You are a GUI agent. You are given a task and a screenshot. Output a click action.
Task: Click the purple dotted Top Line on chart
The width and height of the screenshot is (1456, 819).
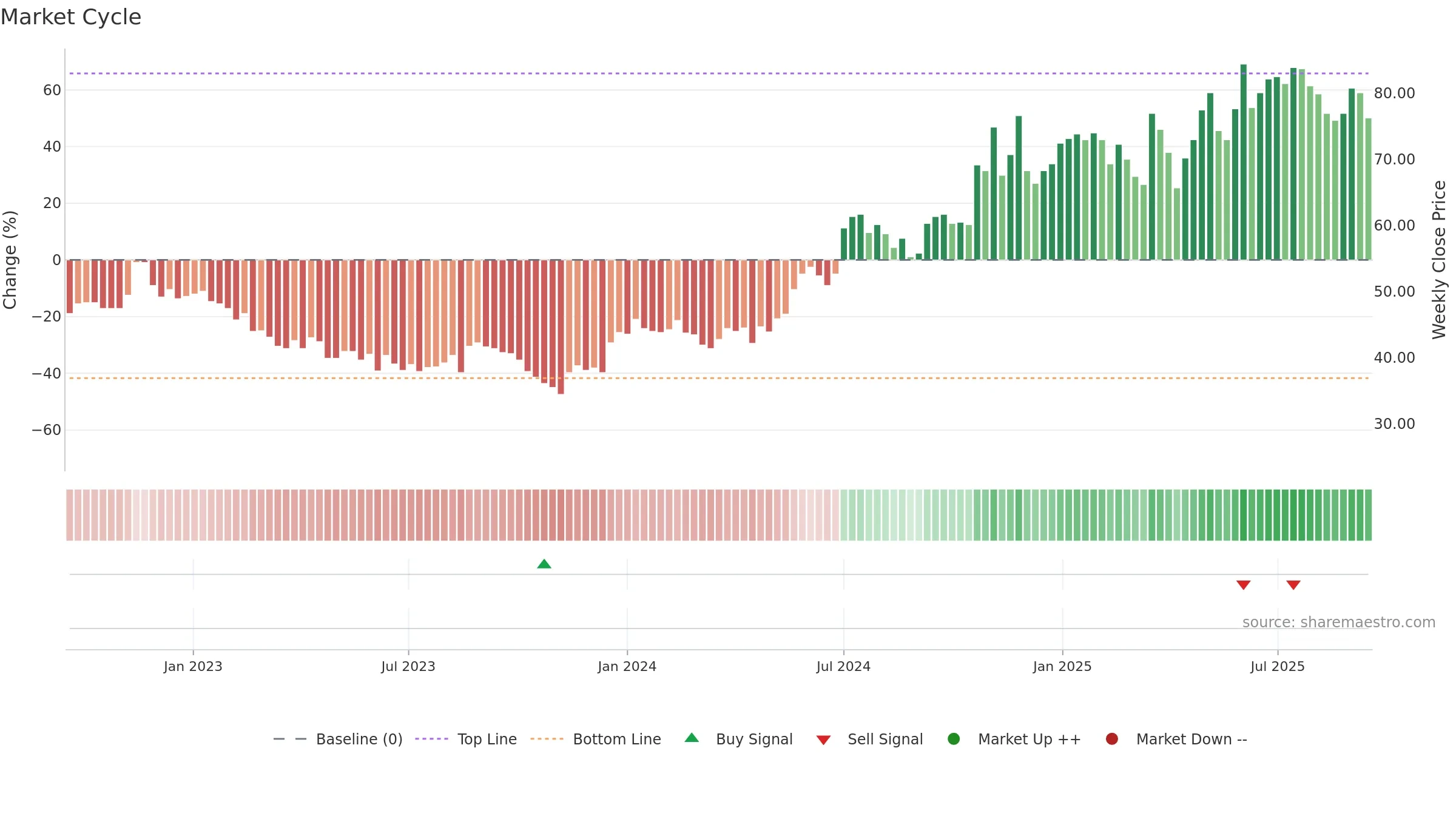coord(719,73)
